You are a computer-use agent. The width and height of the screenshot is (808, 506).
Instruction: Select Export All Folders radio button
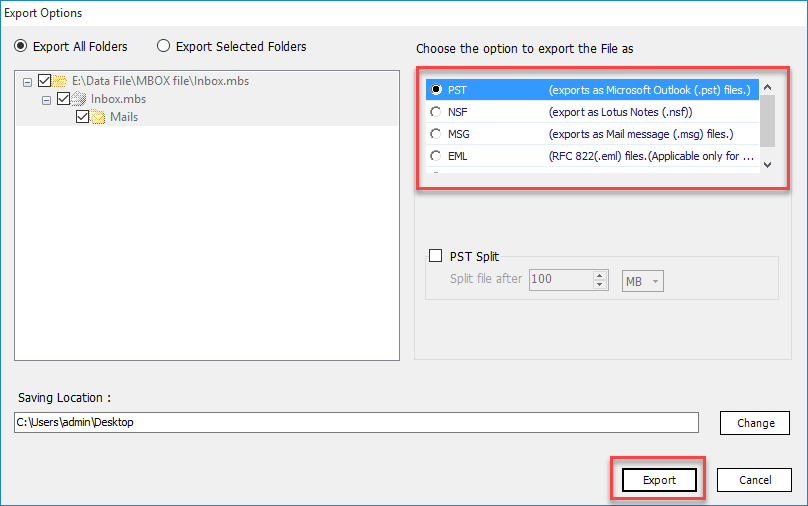click(x=21, y=46)
